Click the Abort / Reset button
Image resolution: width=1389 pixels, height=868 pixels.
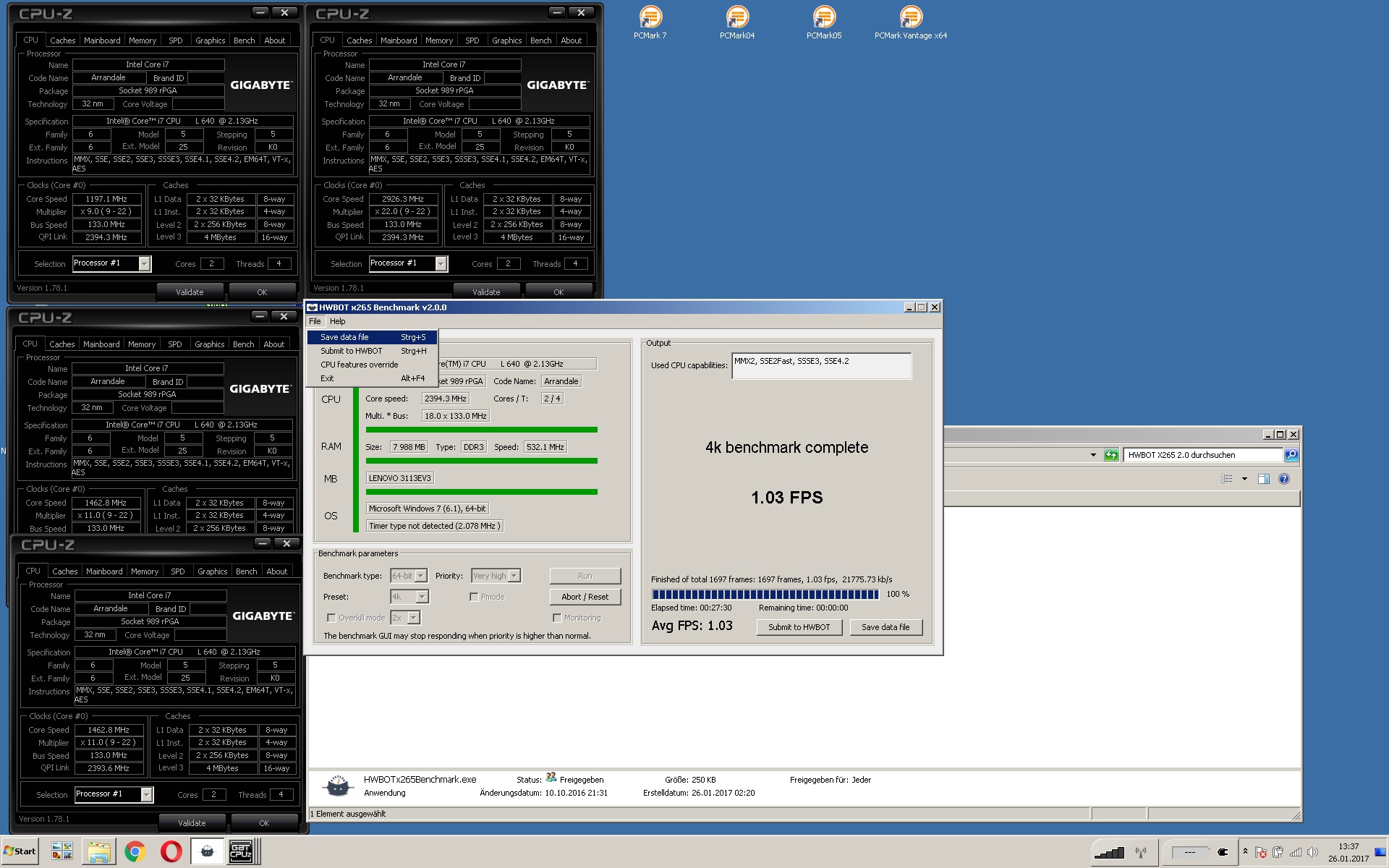tap(585, 597)
